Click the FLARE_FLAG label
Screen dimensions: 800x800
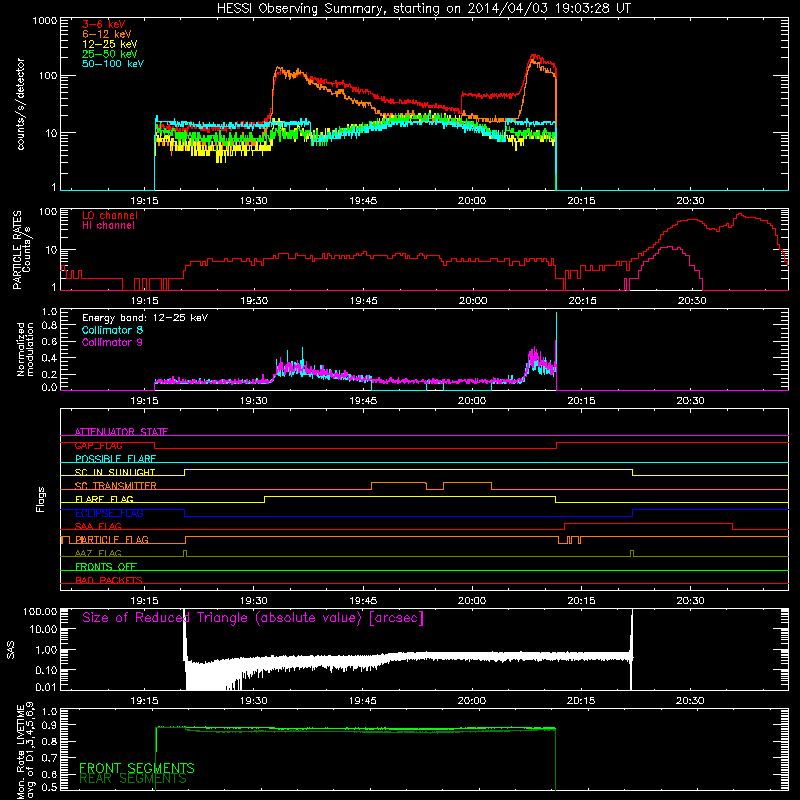104,499
